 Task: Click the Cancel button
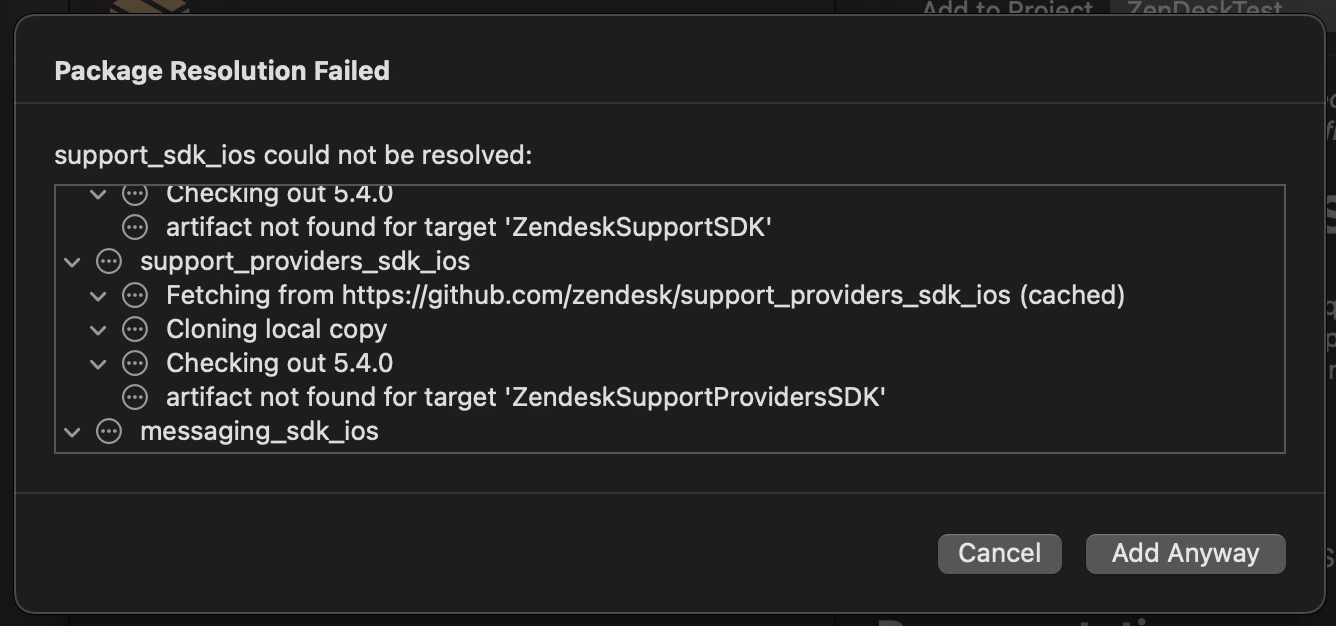tap(999, 553)
